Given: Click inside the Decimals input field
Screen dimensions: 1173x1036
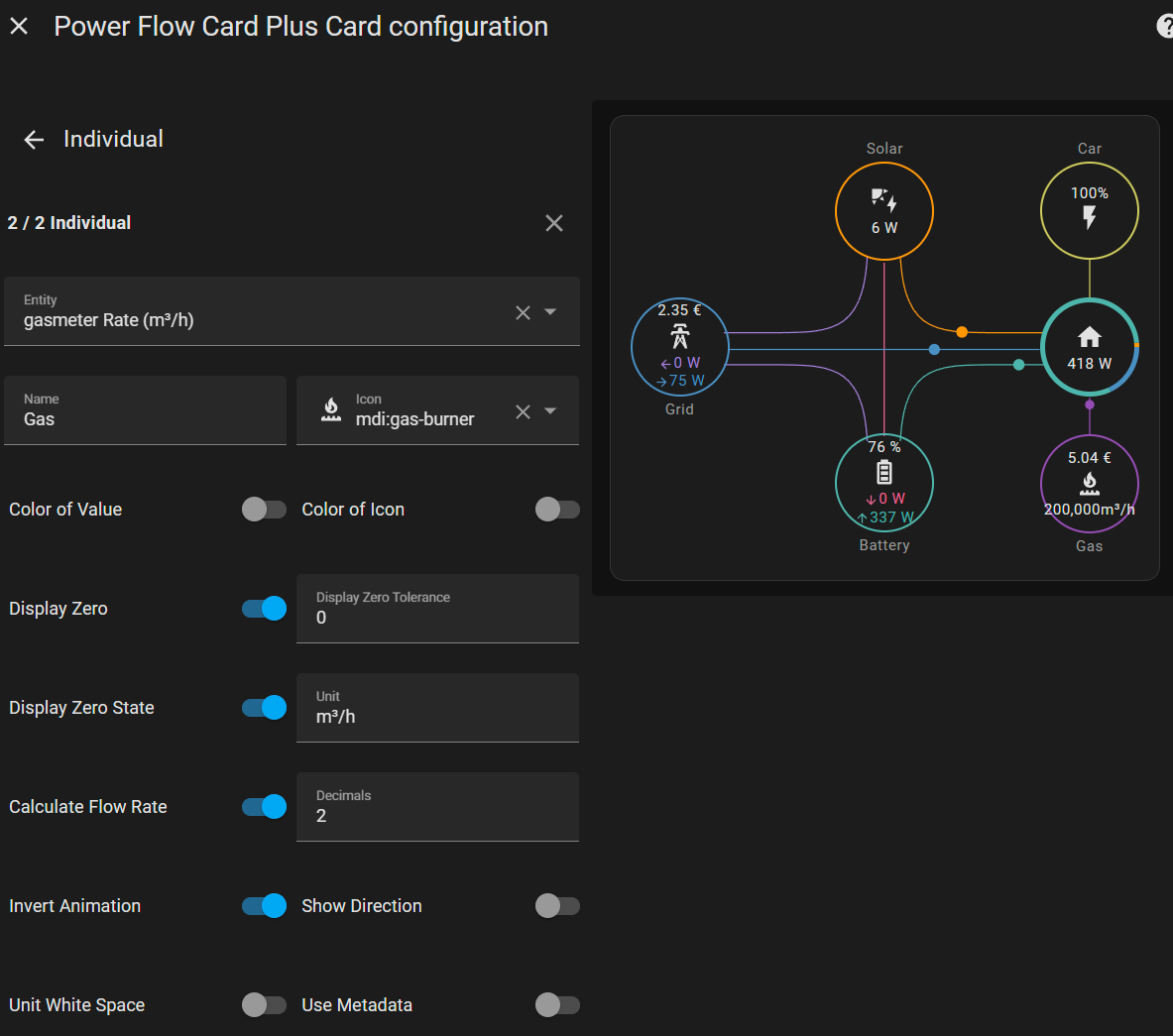Looking at the screenshot, I should tap(436, 815).
